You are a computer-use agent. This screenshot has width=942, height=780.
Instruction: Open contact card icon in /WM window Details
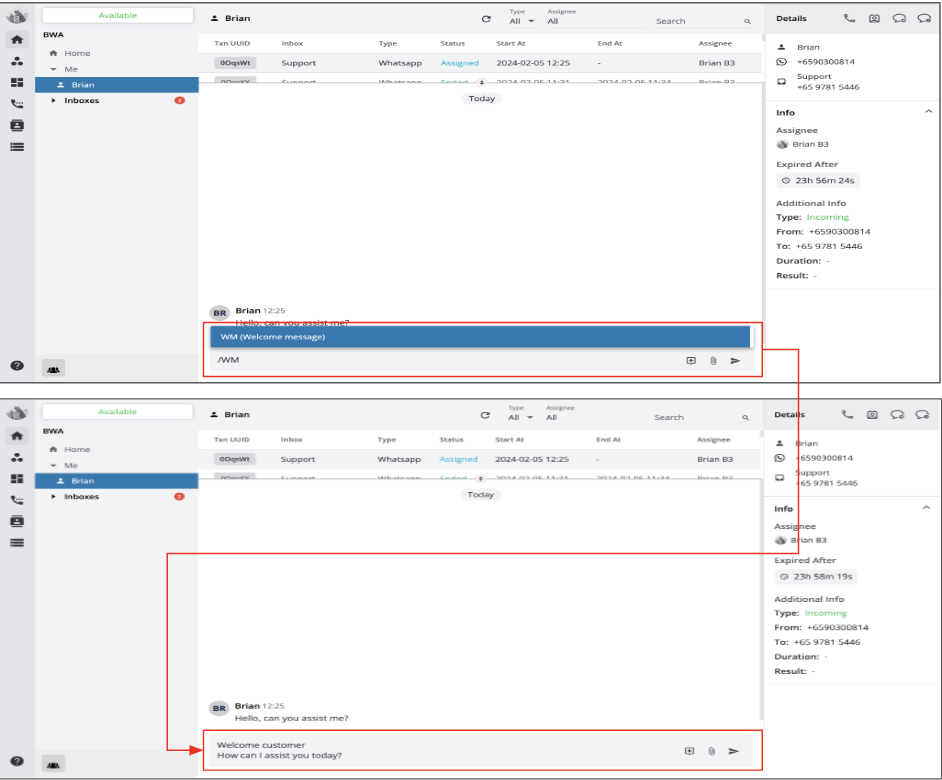click(x=874, y=19)
